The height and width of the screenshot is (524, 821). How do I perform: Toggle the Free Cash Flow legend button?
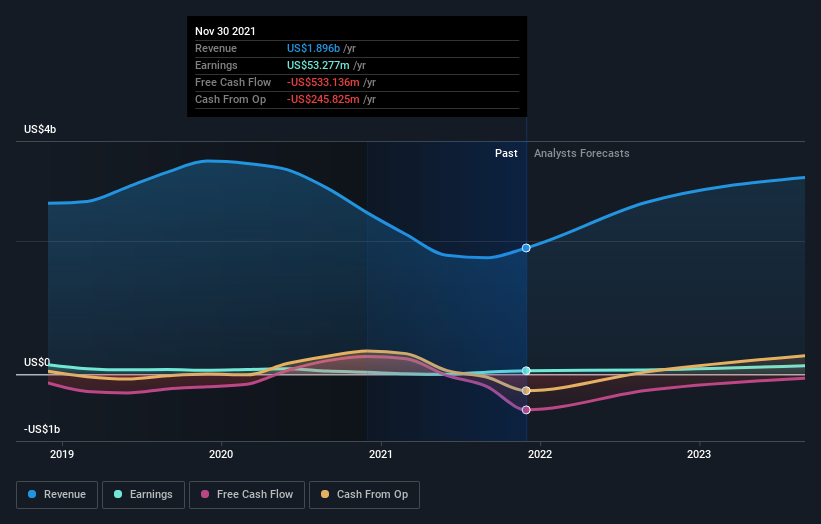[247, 495]
